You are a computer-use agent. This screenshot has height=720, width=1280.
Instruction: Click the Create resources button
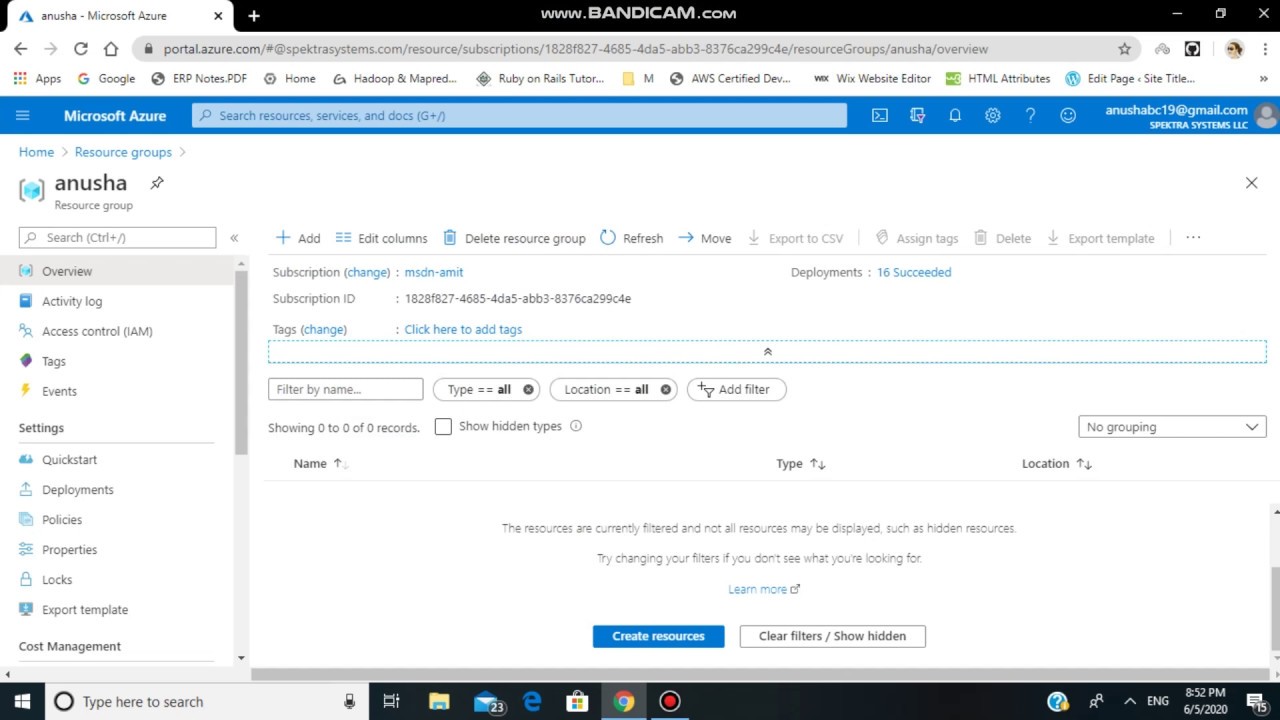(658, 636)
